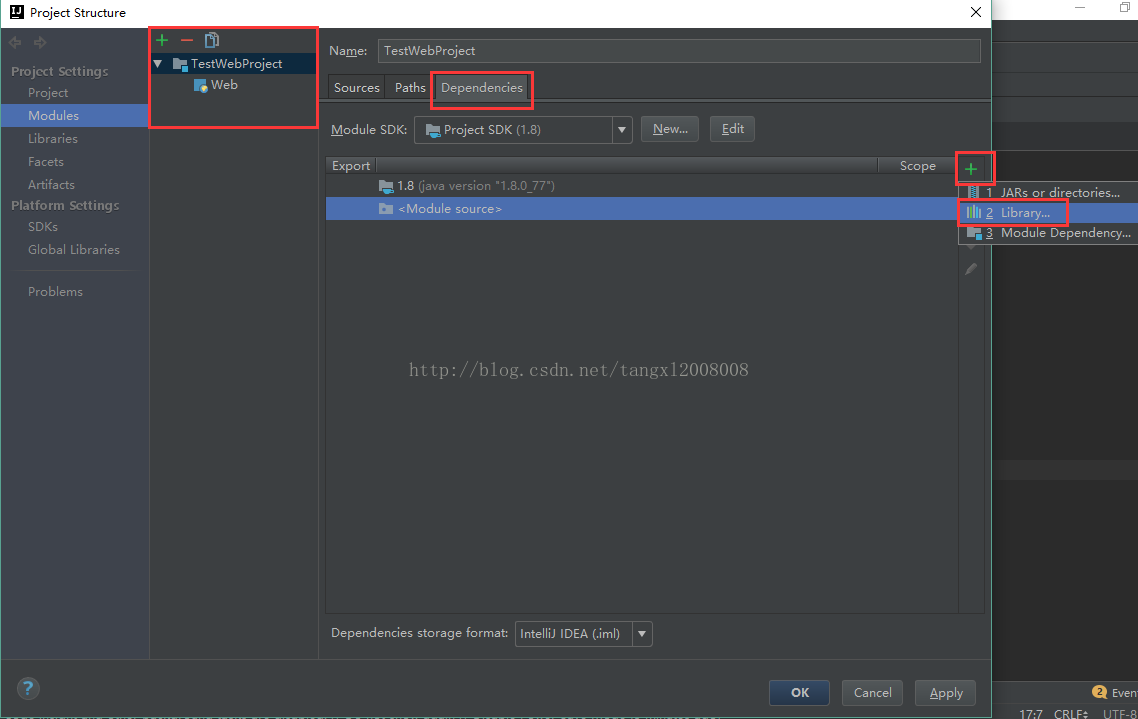Click the Module source folder icon

(x=386, y=209)
